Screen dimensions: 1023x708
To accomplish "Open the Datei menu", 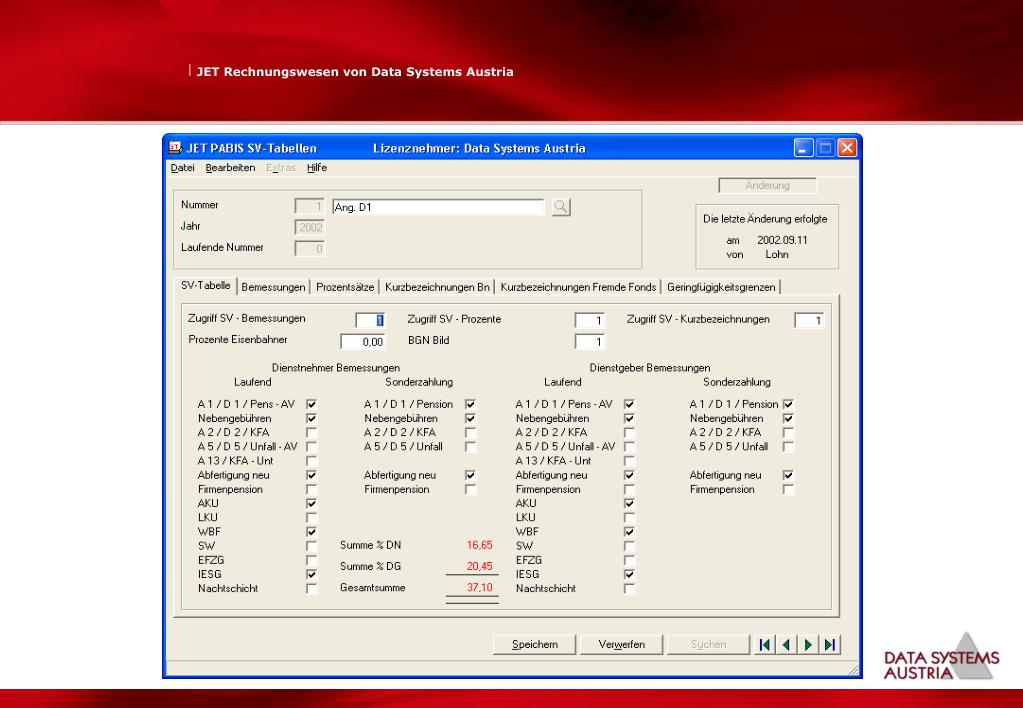I will click(x=183, y=168).
